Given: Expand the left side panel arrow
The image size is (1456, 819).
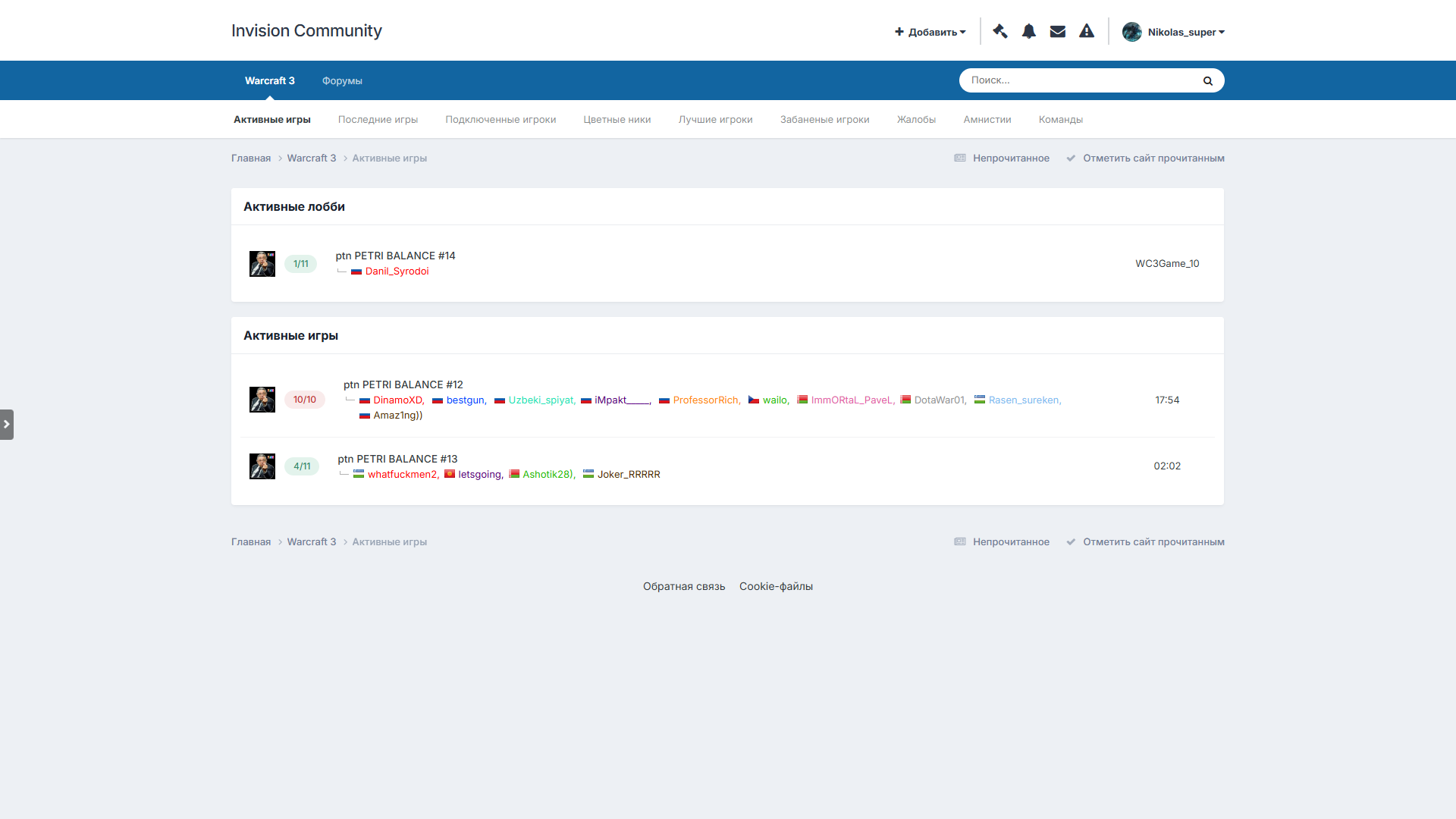Looking at the screenshot, I should click(7, 425).
